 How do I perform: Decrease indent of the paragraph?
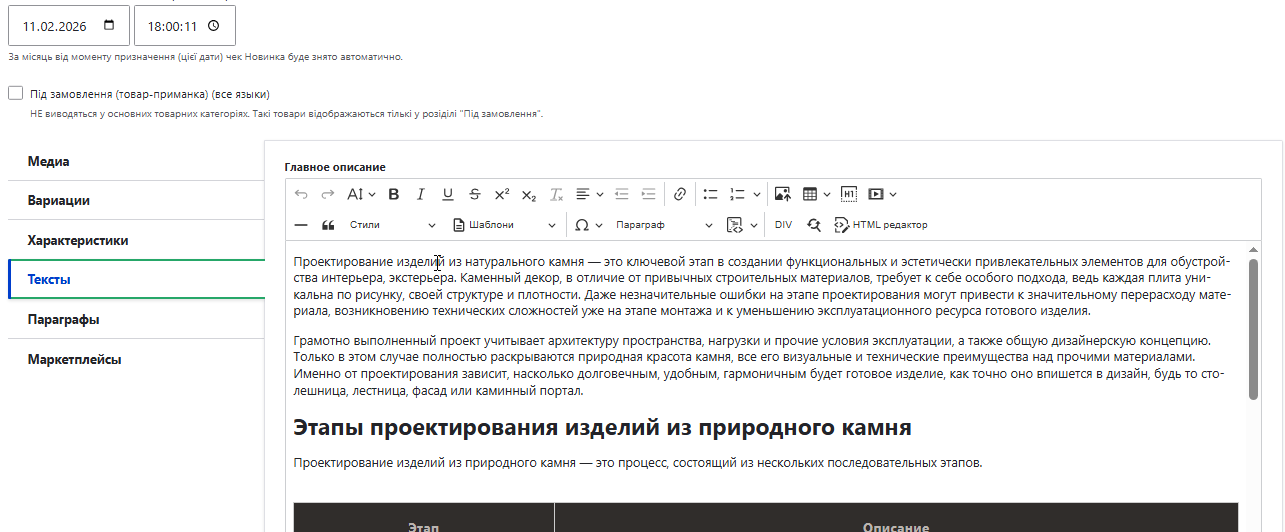tap(622, 194)
